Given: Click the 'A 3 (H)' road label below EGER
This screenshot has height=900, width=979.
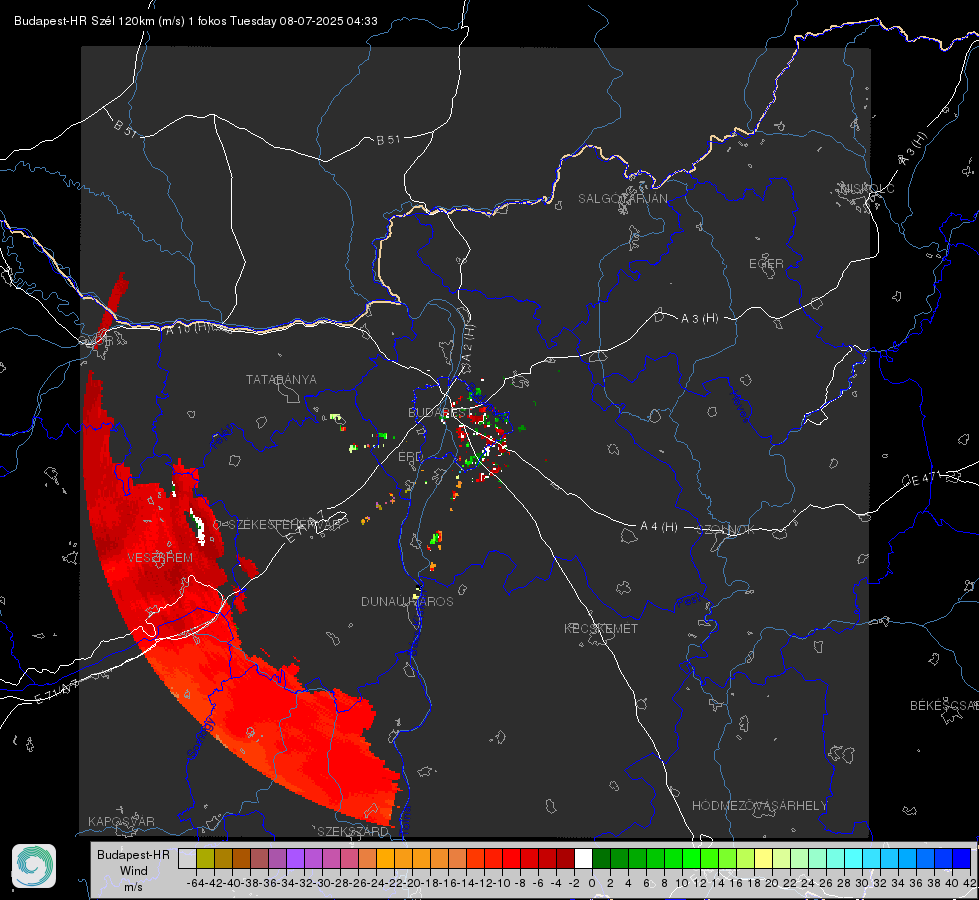Looking at the screenshot, I should point(699,319).
